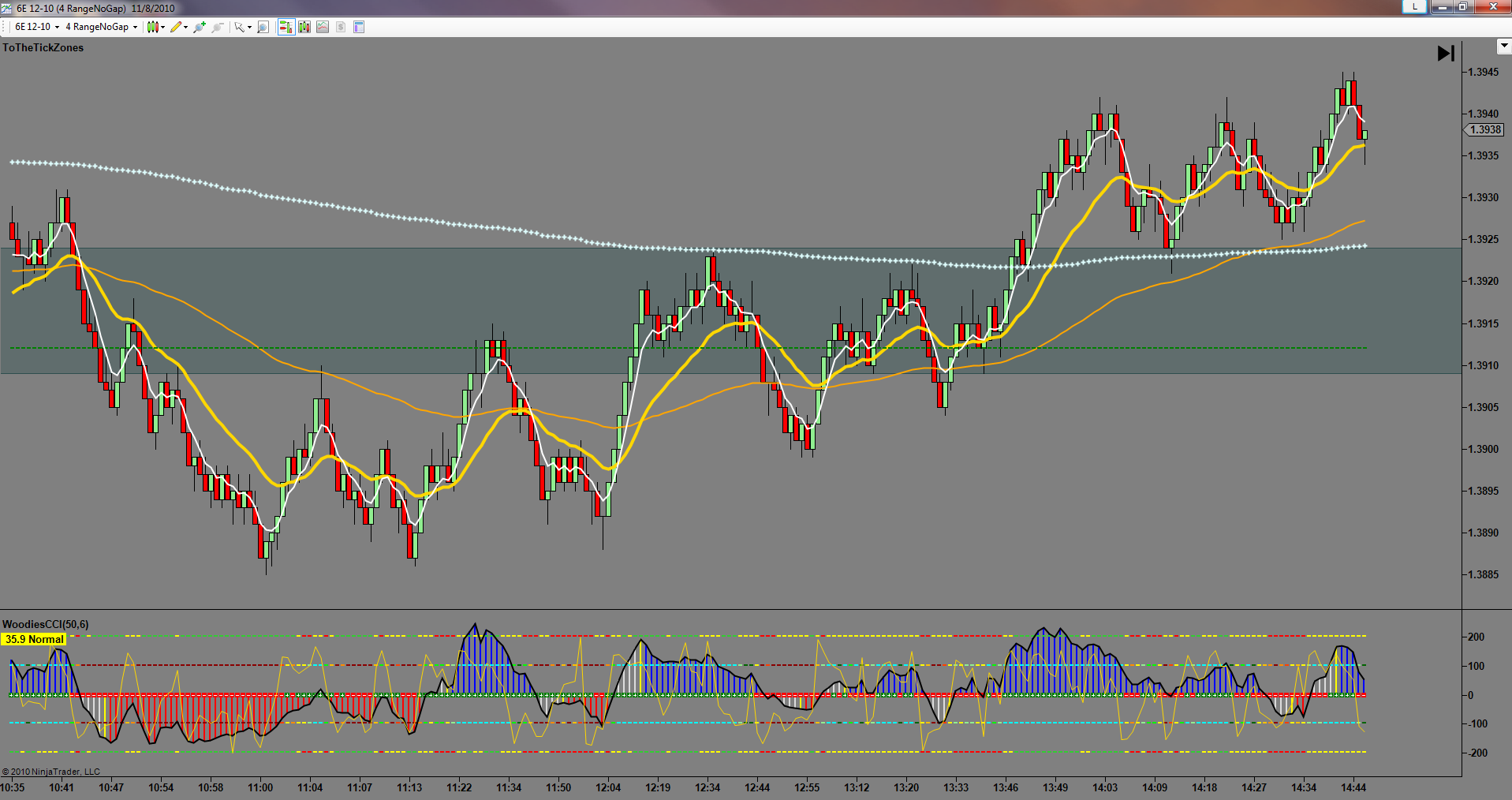The height and width of the screenshot is (800, 1512).
Task: Click the 1.3938 current price marker
Action: click(1485, 129)
